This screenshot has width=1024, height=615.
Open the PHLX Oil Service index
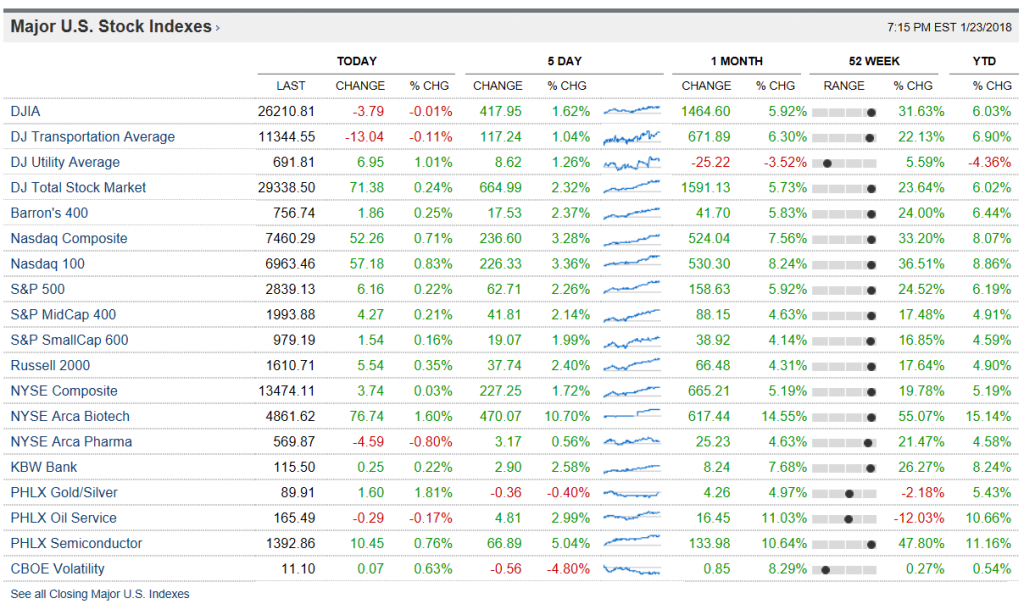coord(63,518)
